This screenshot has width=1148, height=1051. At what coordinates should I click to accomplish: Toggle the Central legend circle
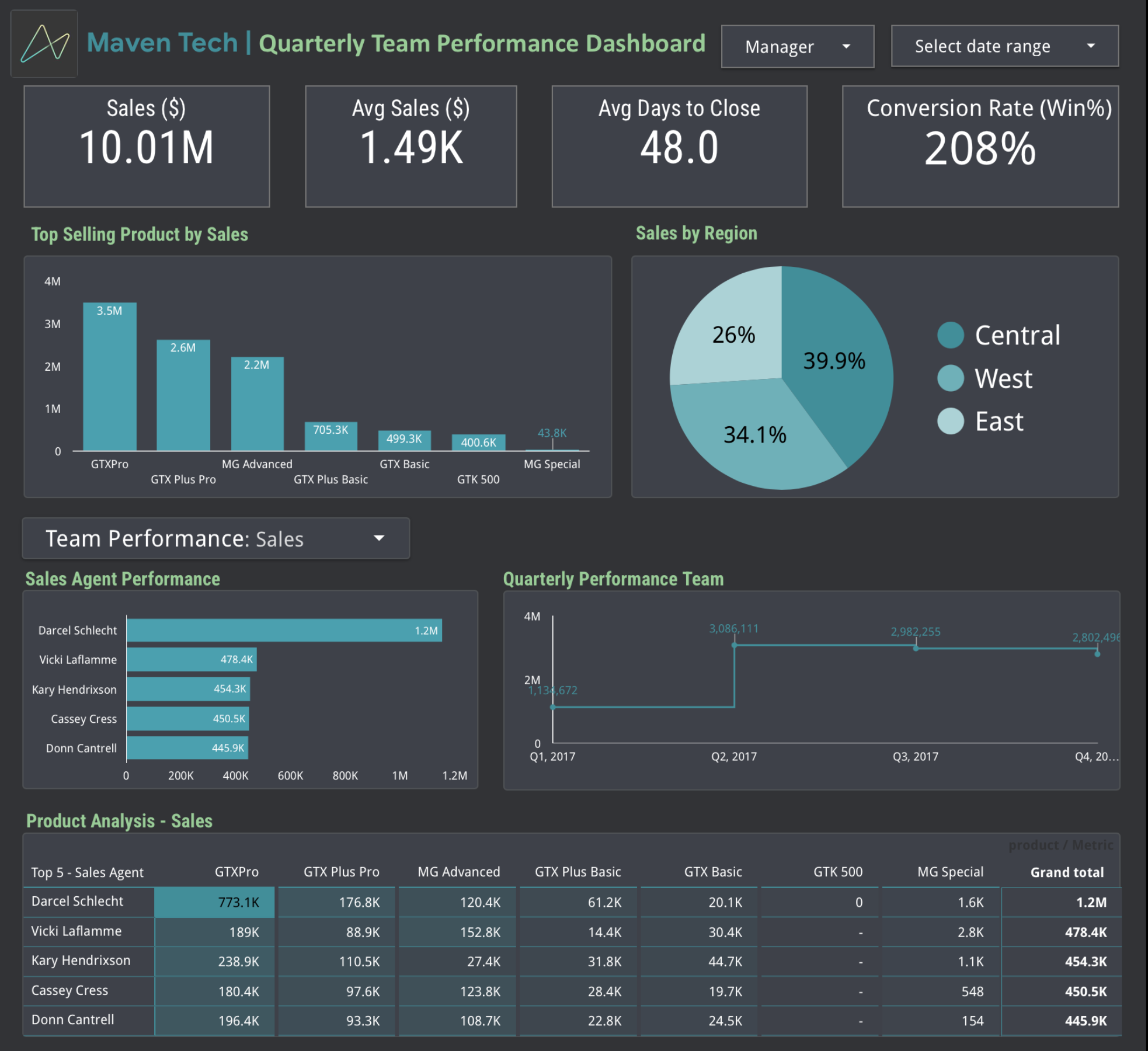950,335
